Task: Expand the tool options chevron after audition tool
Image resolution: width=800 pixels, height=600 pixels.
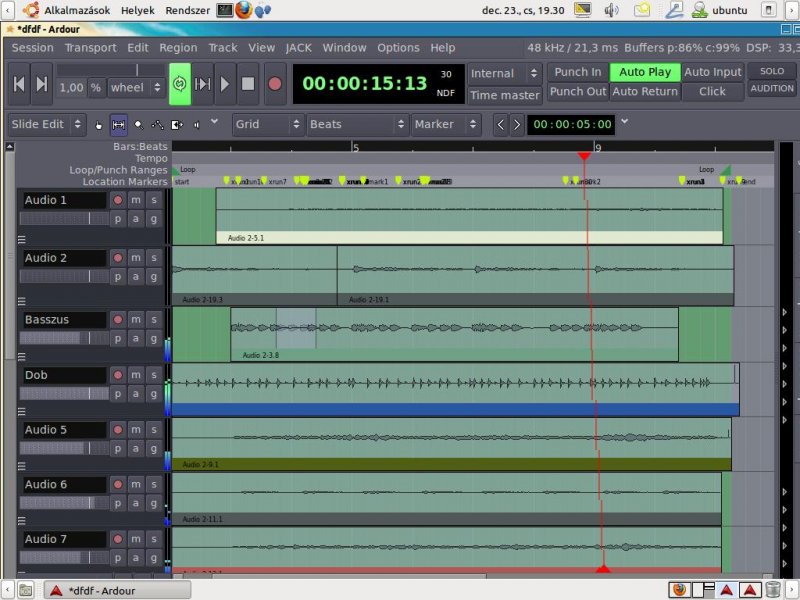Action: pos(214,121)
